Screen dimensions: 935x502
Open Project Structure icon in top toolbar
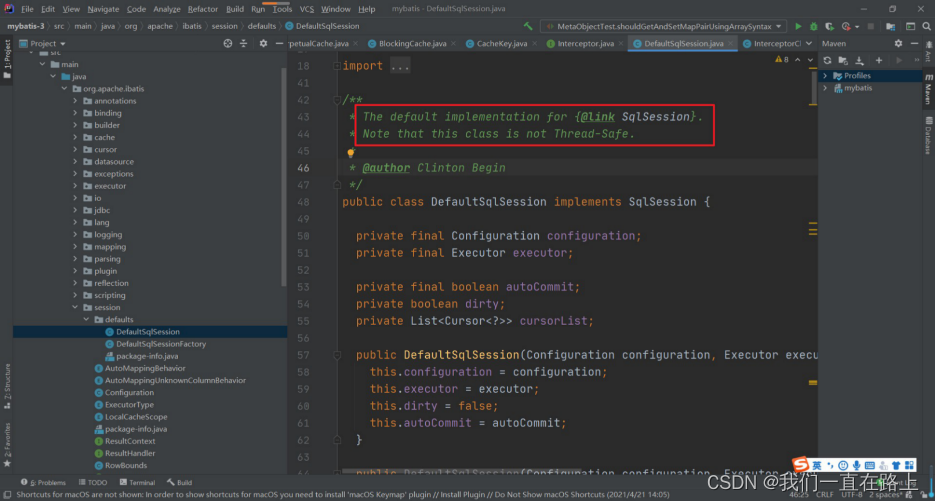pyautogui.click(x=890, y=26)
